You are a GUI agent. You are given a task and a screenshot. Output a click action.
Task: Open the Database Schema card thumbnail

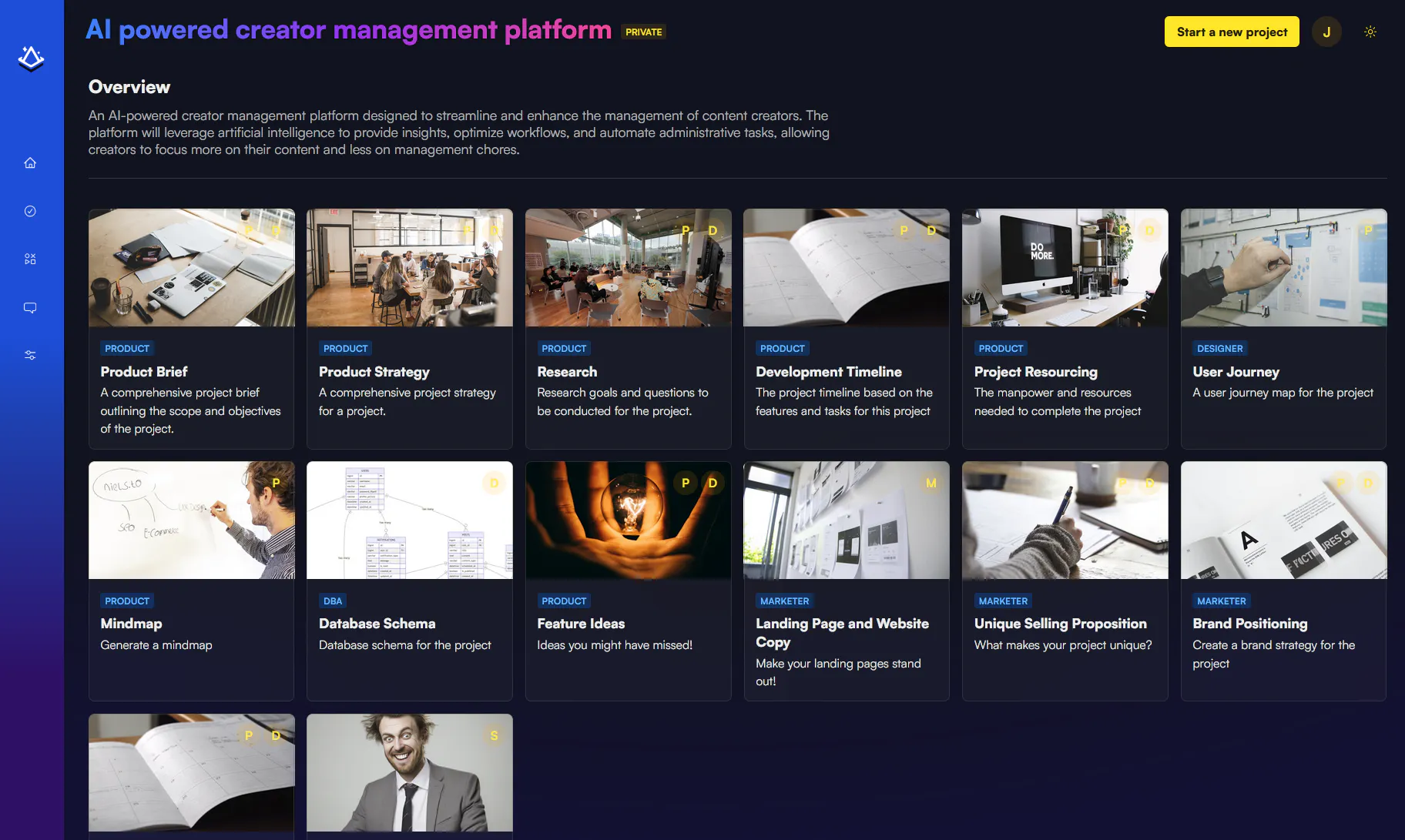click(x=410, y=520)
